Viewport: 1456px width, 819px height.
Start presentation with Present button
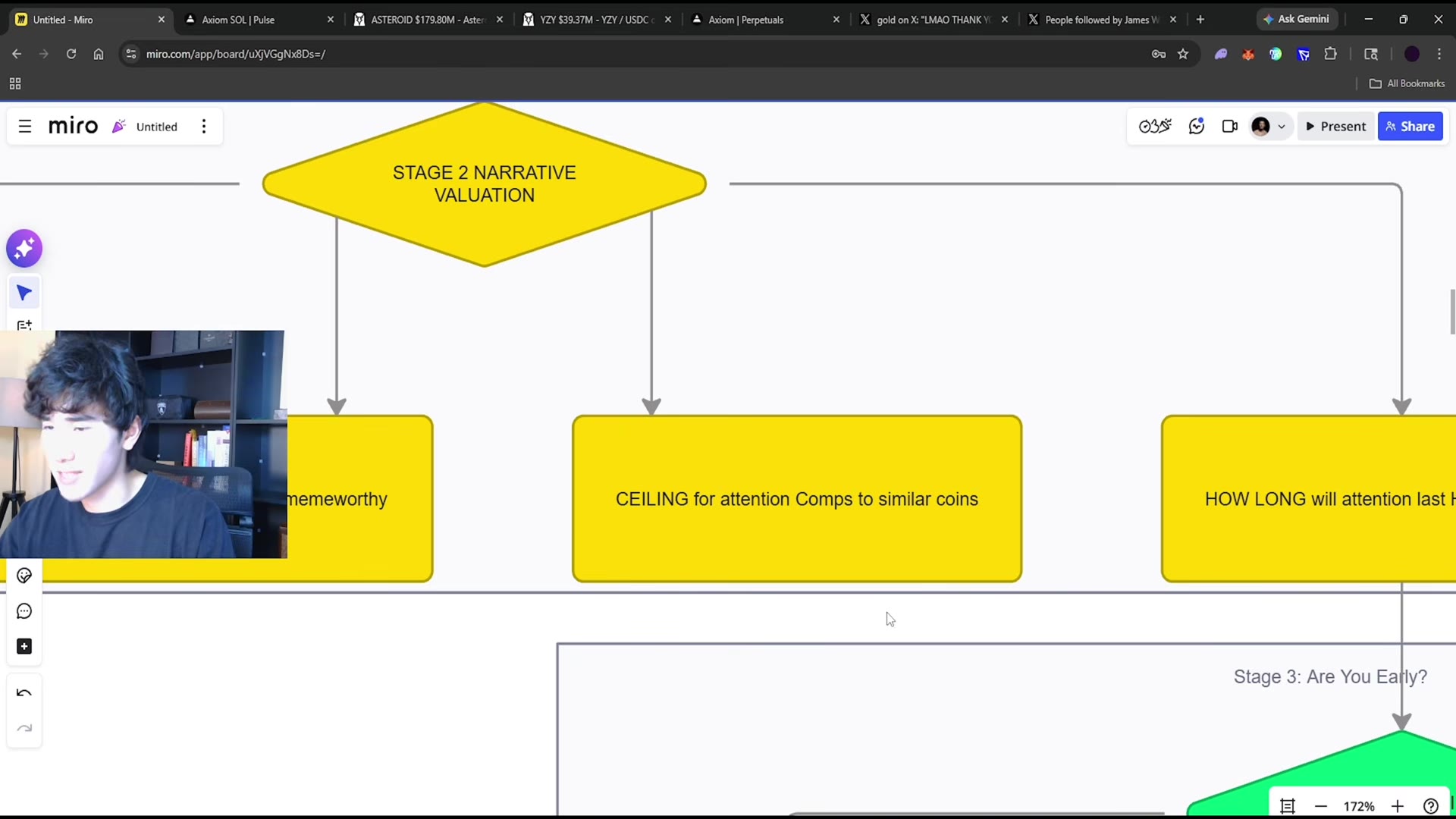click(x=1335, y=127)
